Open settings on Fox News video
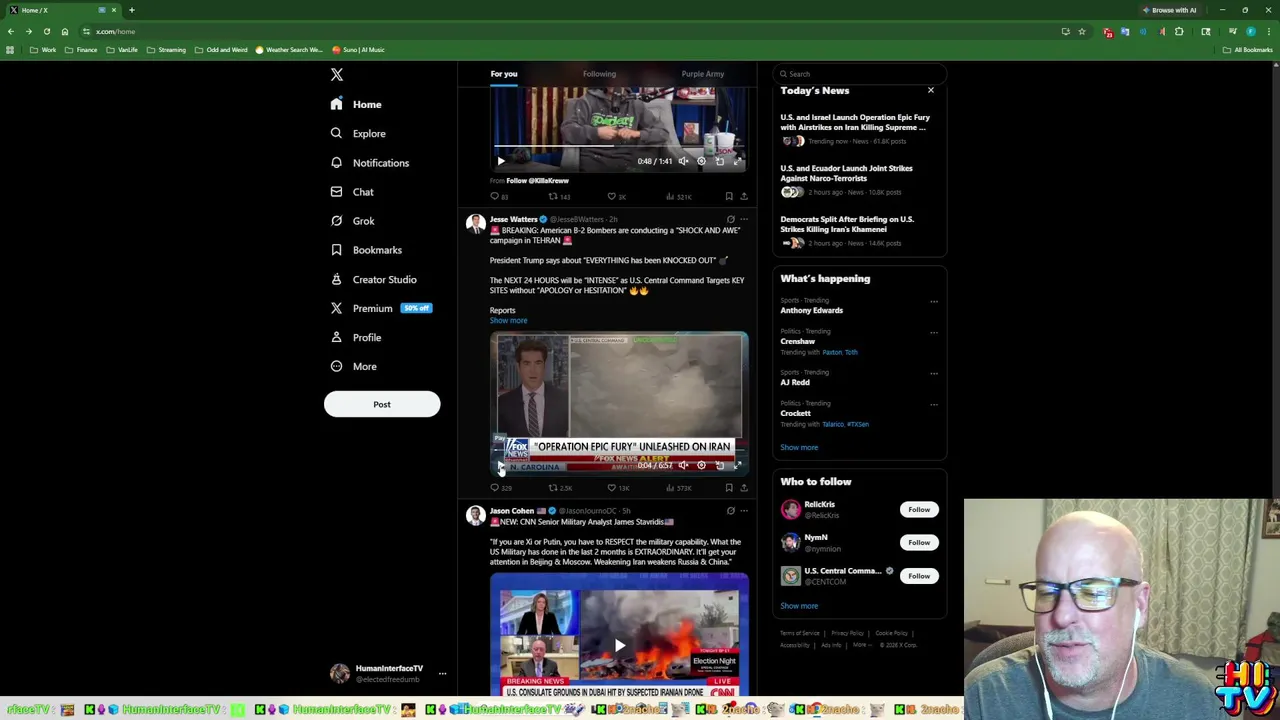 (x=701, y=465)
